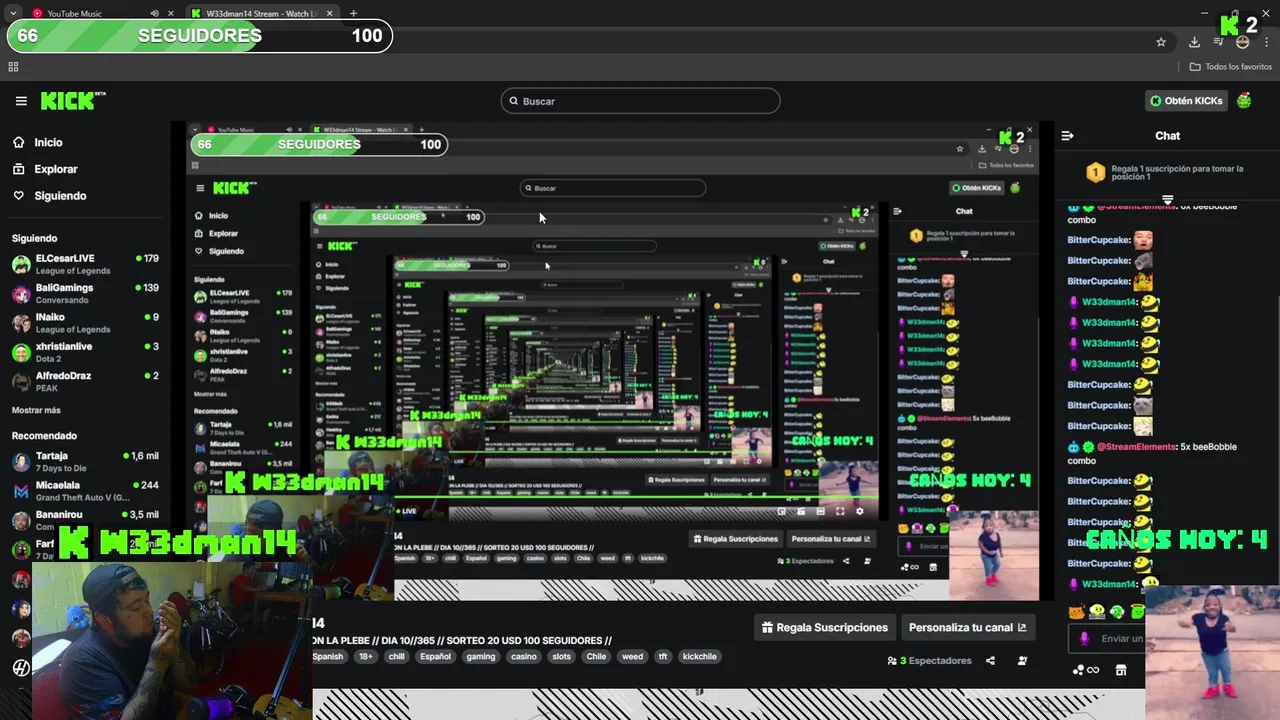
Task: Select the gaming tag on main page
Action: pyautogui.click(x=481, y=657)
